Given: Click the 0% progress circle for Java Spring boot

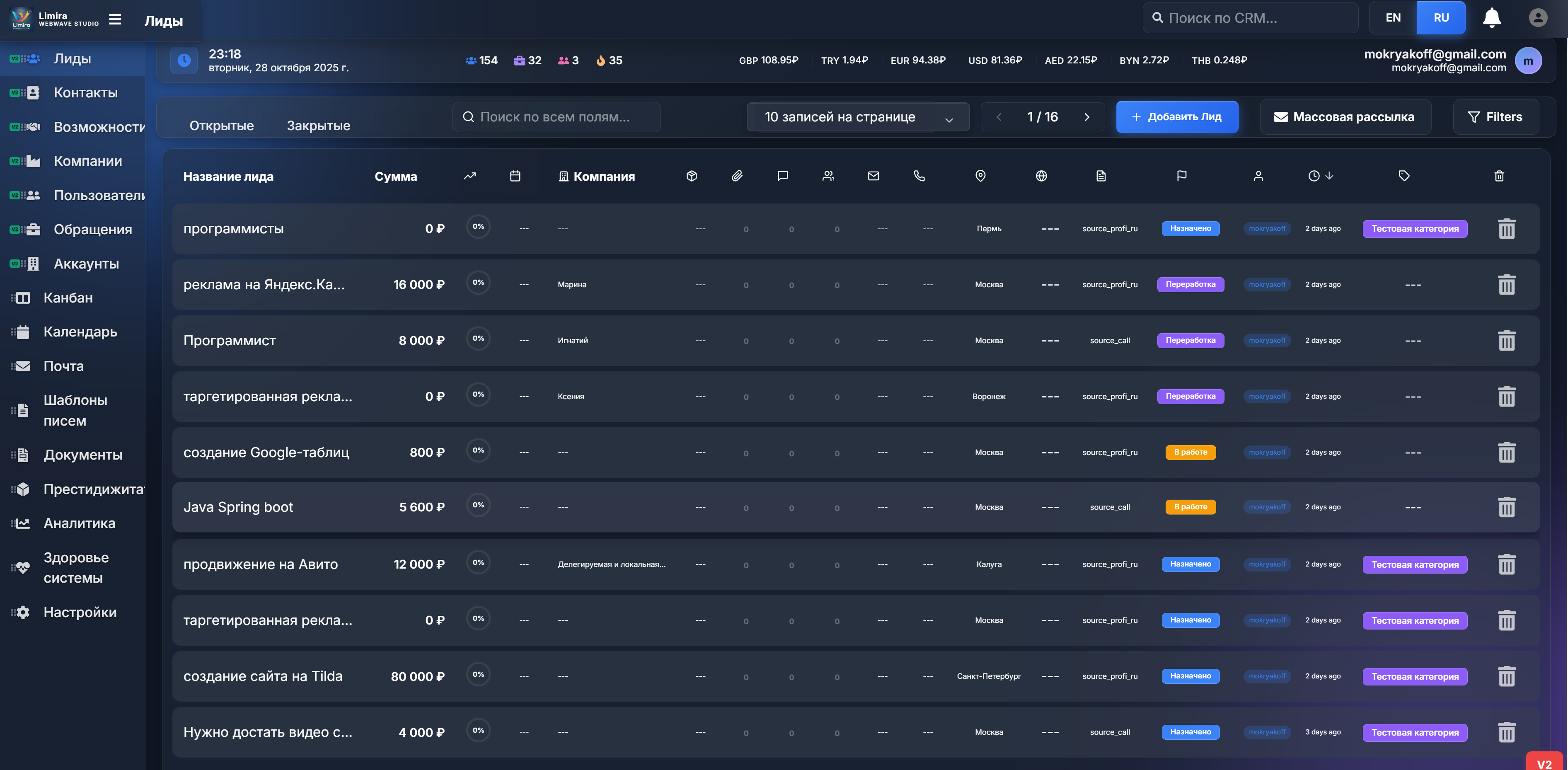Looking at the screenshot, I should pyautogui.click(x=479, y=505).
